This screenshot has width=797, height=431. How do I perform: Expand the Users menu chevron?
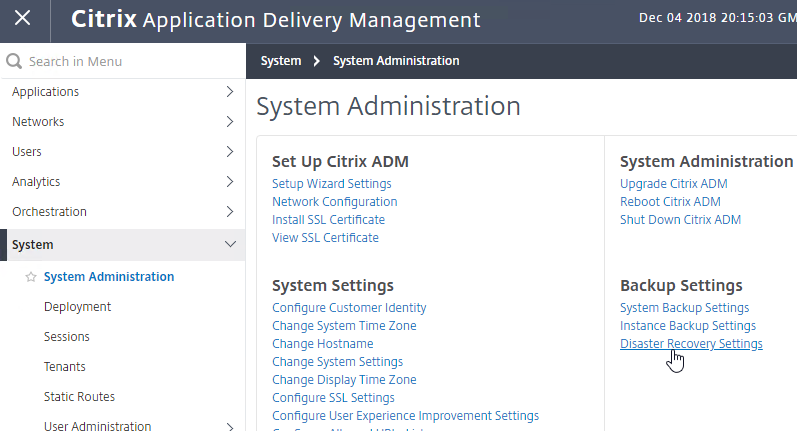[x=230, y=151]
